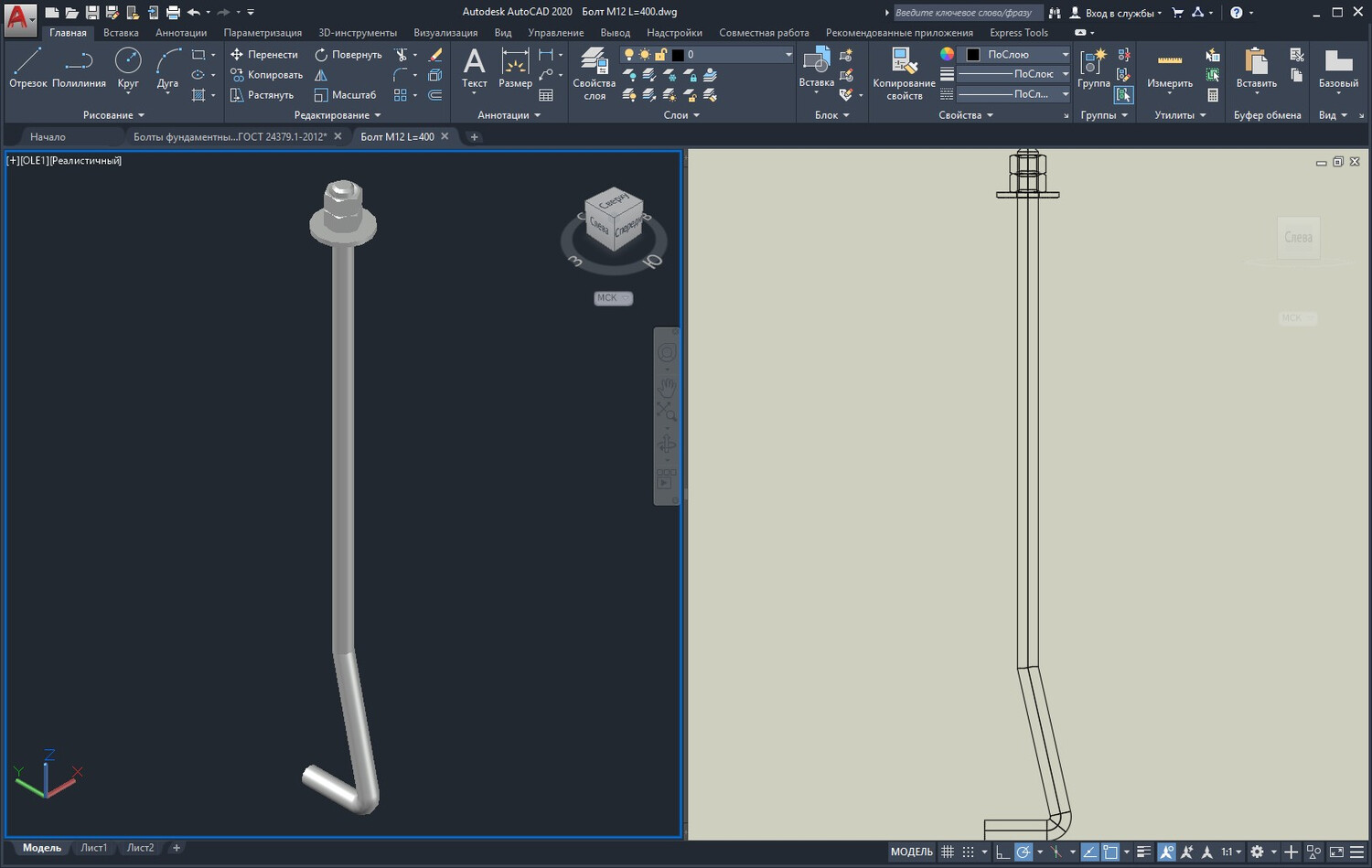Viewport: 1372px width, 868px height.
Task: Activate the Перенести move command
Action: 263,55
